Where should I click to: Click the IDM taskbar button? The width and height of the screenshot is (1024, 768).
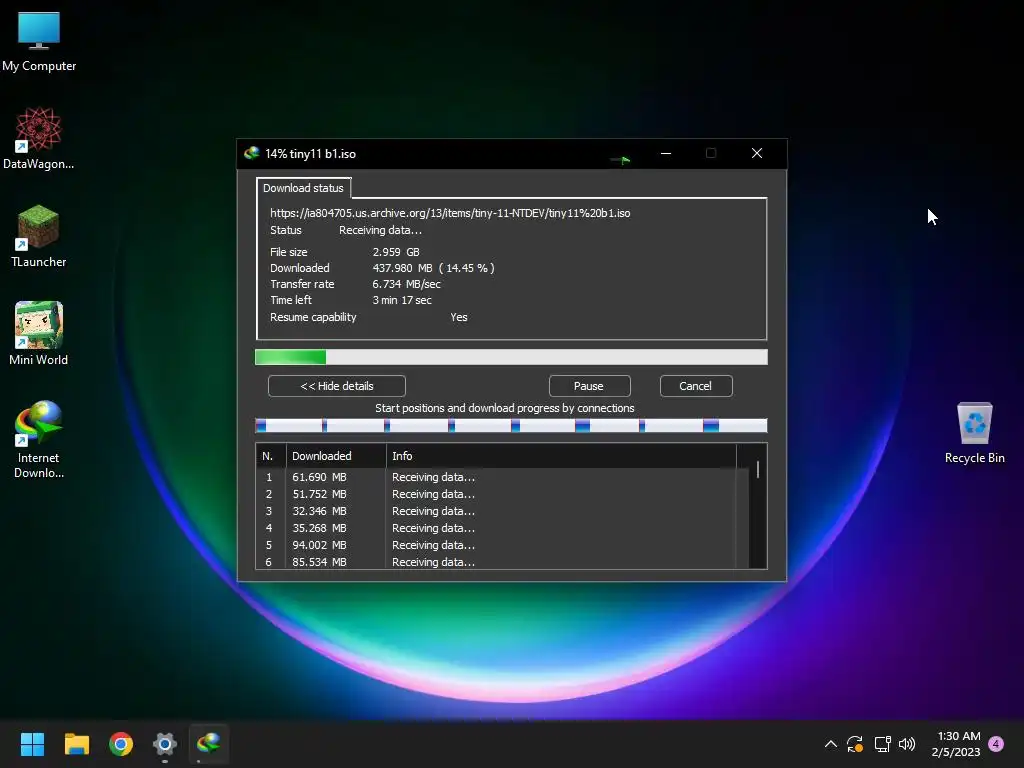tap(209, 744)
